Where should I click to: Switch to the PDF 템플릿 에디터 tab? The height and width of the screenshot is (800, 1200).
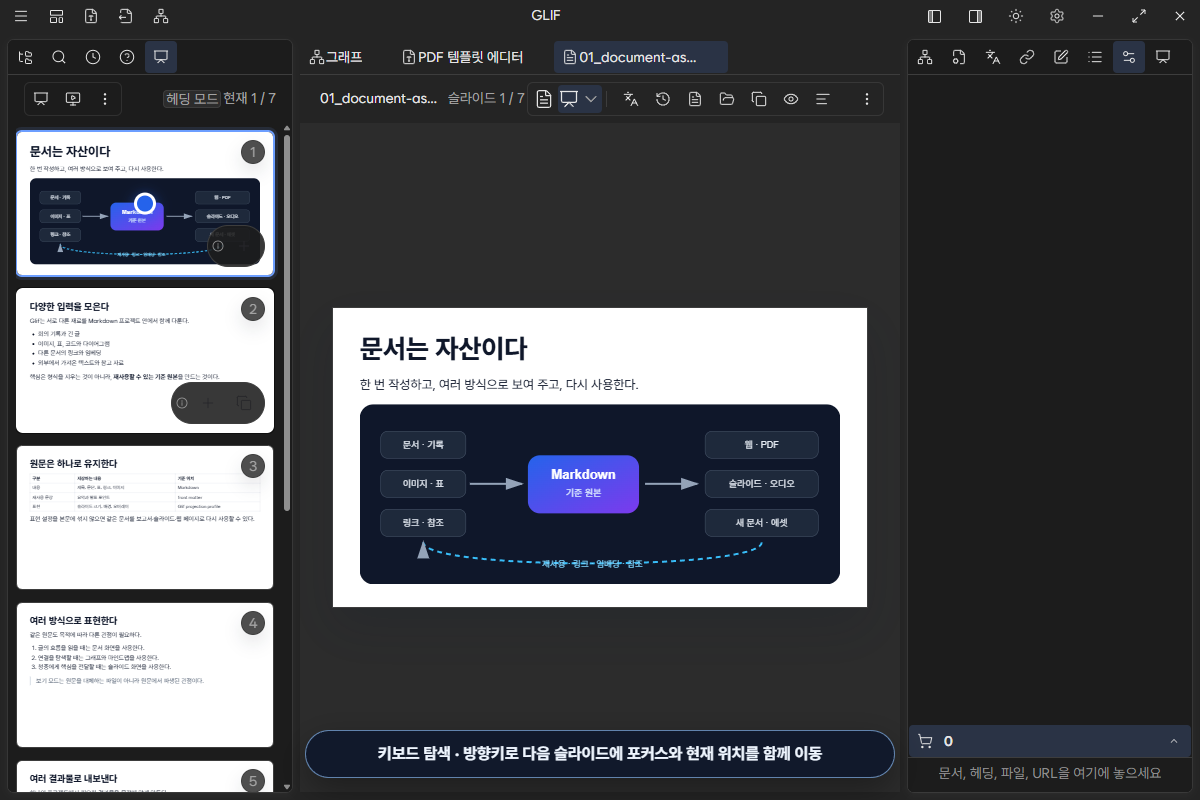463,57
